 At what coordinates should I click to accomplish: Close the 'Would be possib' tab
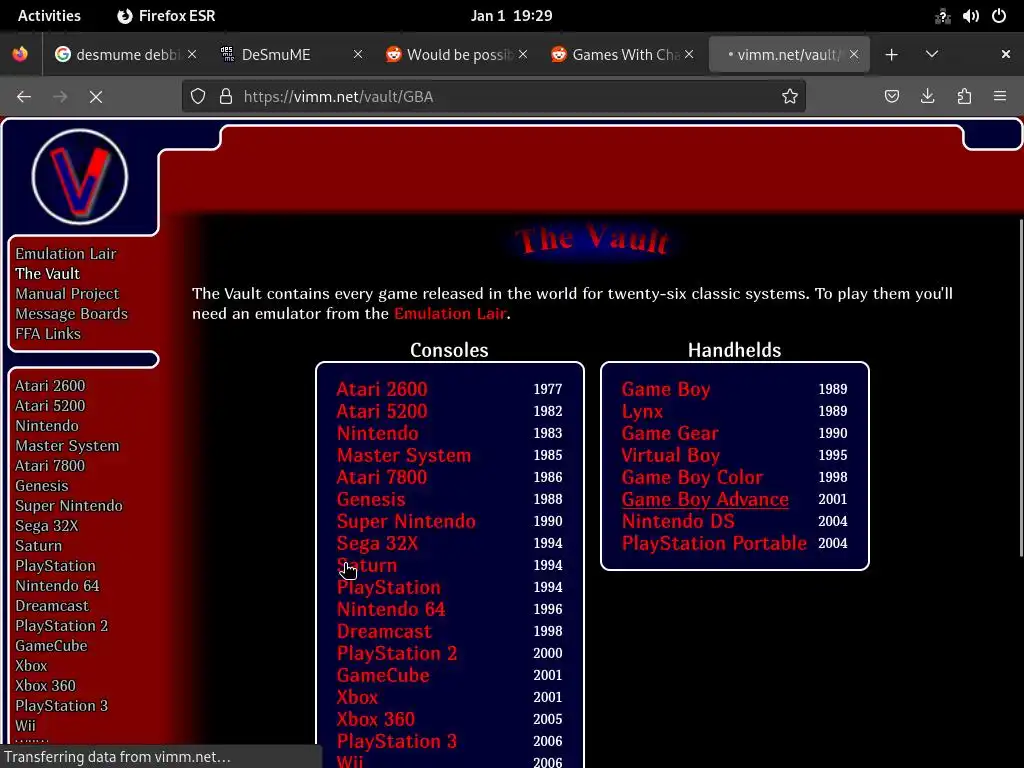pyautogui.click(x=523, y=55)
